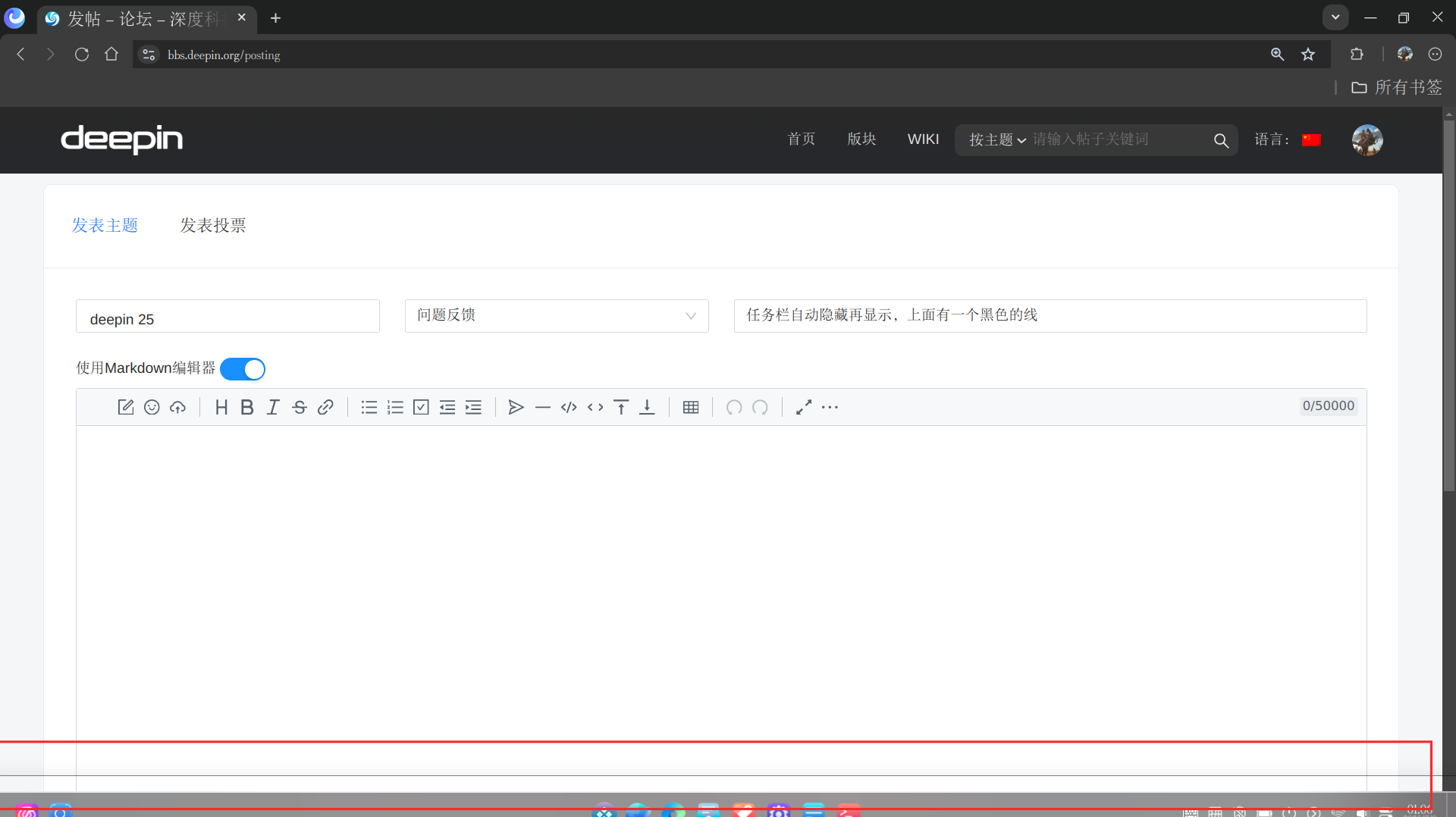Change language via the flag icon
Image resolution: width=1456 pixels, height=817 pixels.
[1311, 139]
